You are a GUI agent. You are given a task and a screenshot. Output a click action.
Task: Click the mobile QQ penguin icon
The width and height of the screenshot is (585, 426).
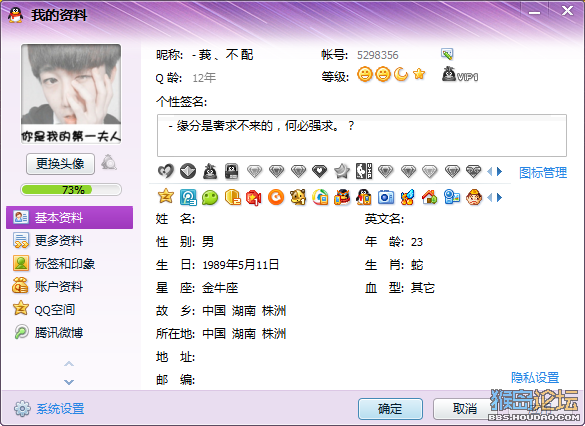tap(364, 197)
